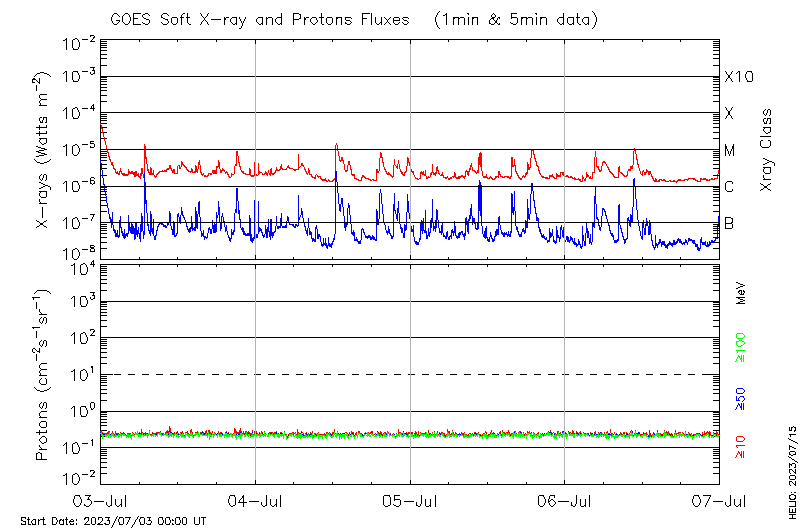Select the 03-Jul date tick label
The height and width of the screenshot is (530, 800).
pyautogui.click(x=101, y=499)
